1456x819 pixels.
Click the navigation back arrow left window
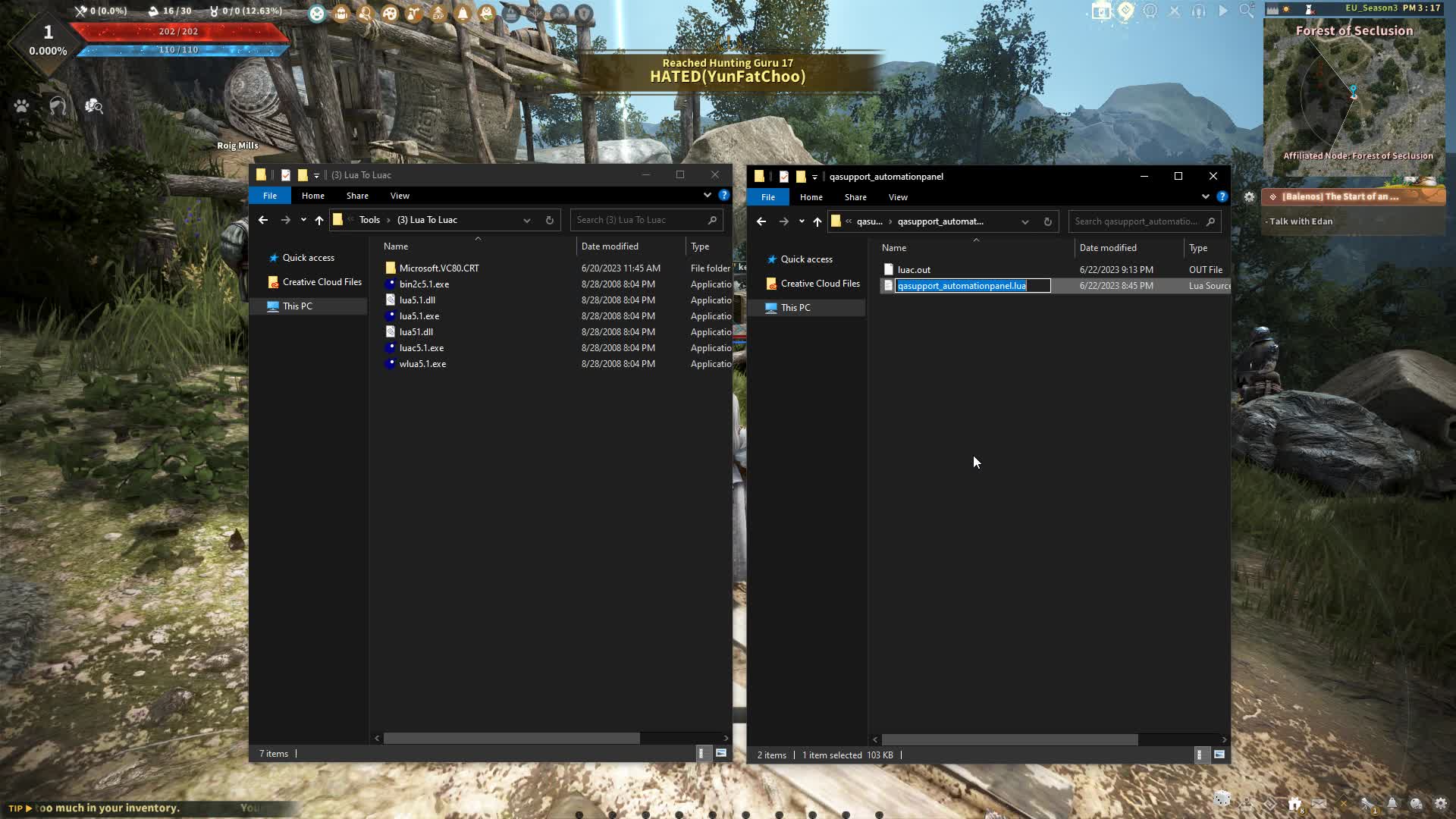(x=263, y=219)
